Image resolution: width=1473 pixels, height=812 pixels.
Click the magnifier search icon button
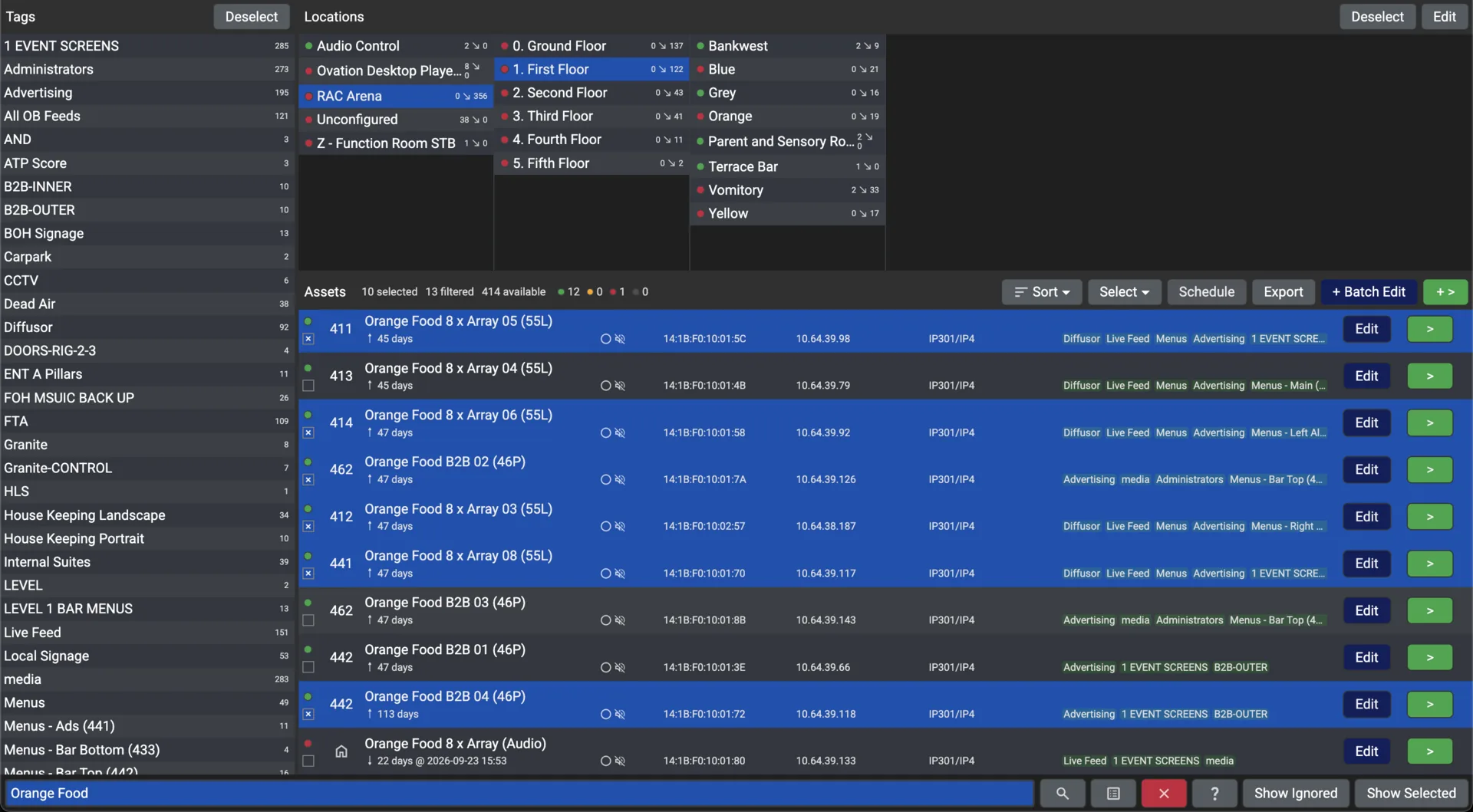coord(1062,794)
